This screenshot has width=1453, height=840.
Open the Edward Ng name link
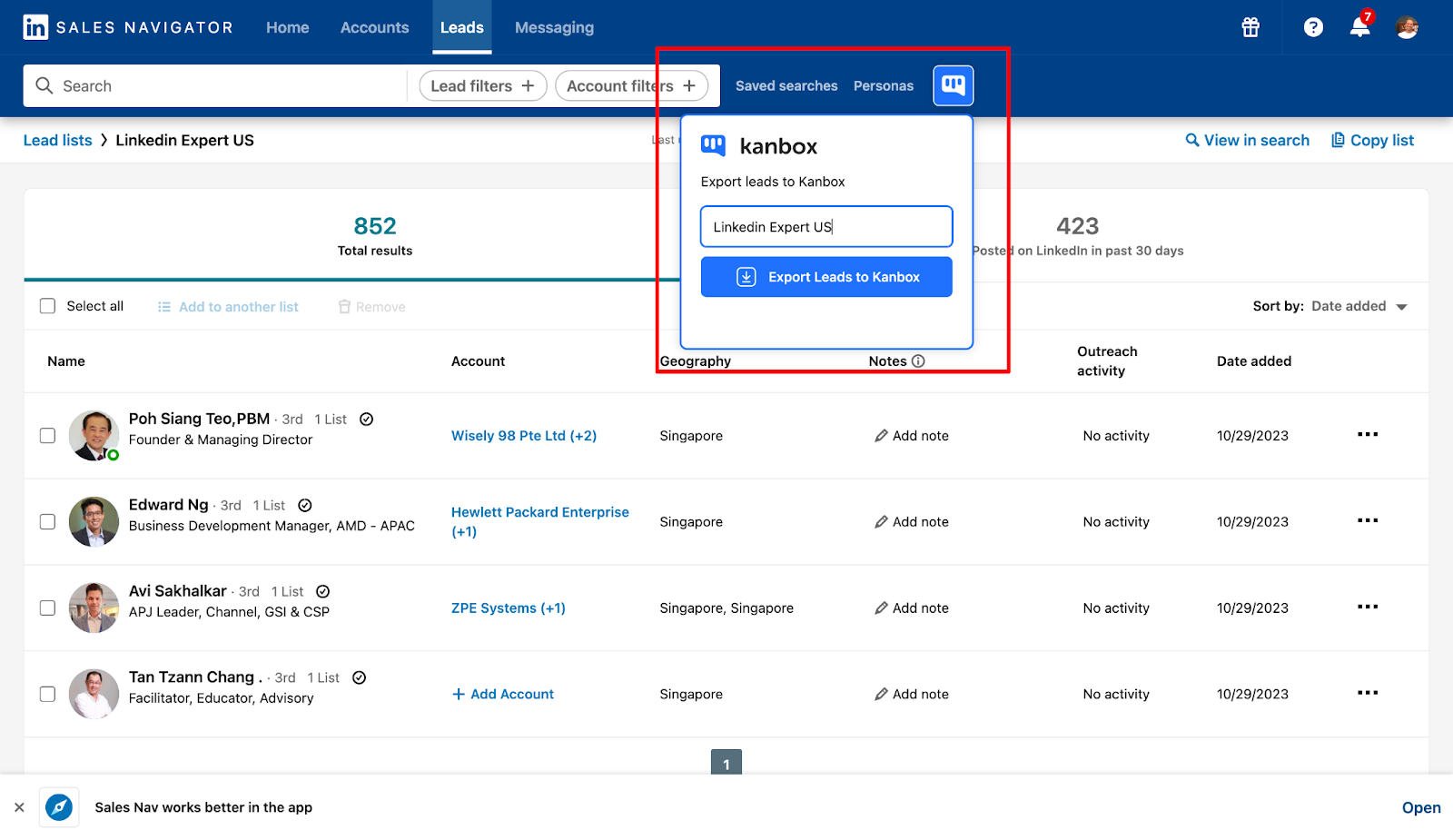click(x=169, y=504)
